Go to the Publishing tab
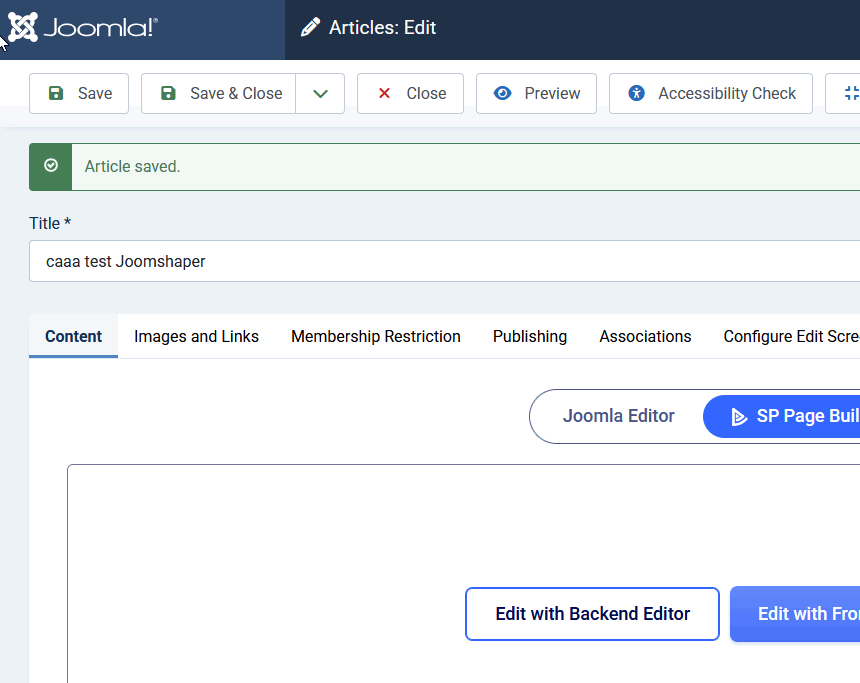Screen dimensions: 860x683 [529, 336]
